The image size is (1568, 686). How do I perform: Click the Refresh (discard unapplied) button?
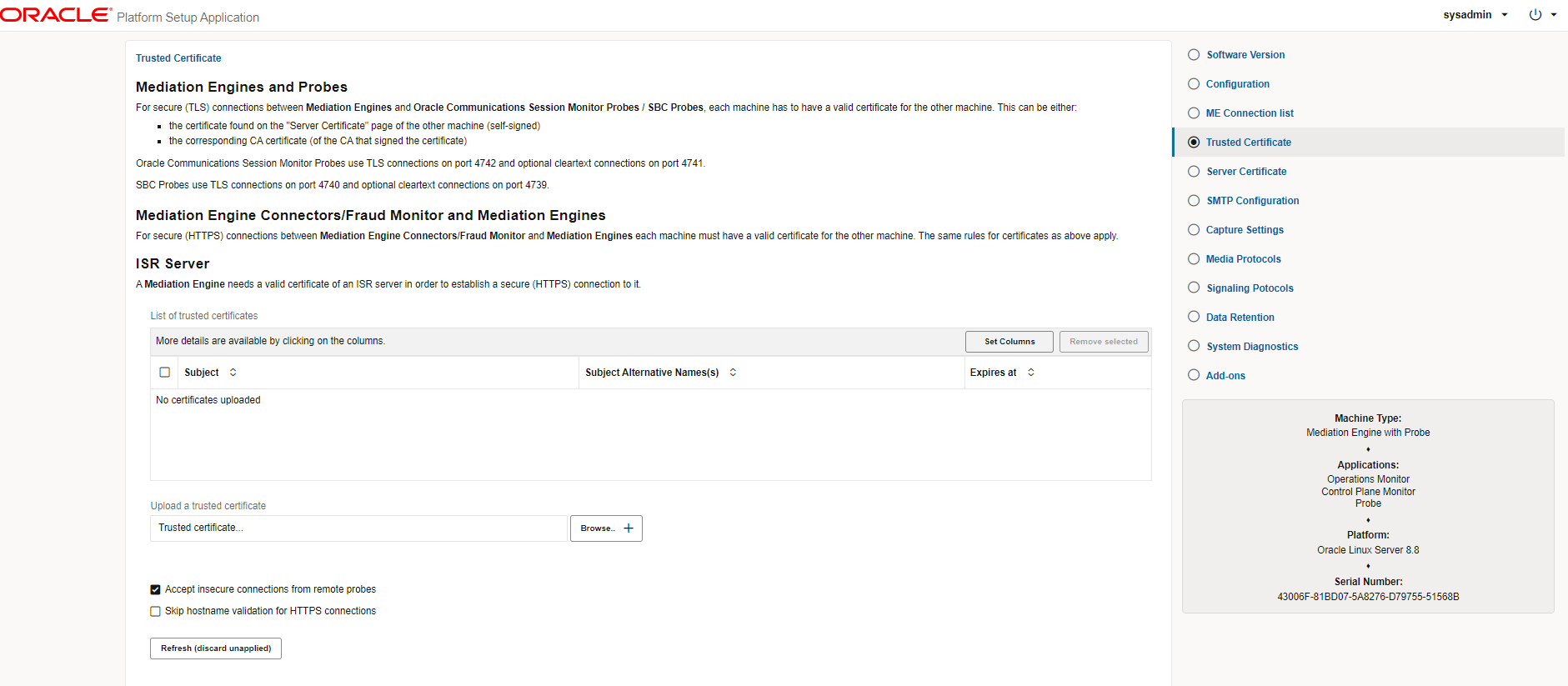pos(216,648)
